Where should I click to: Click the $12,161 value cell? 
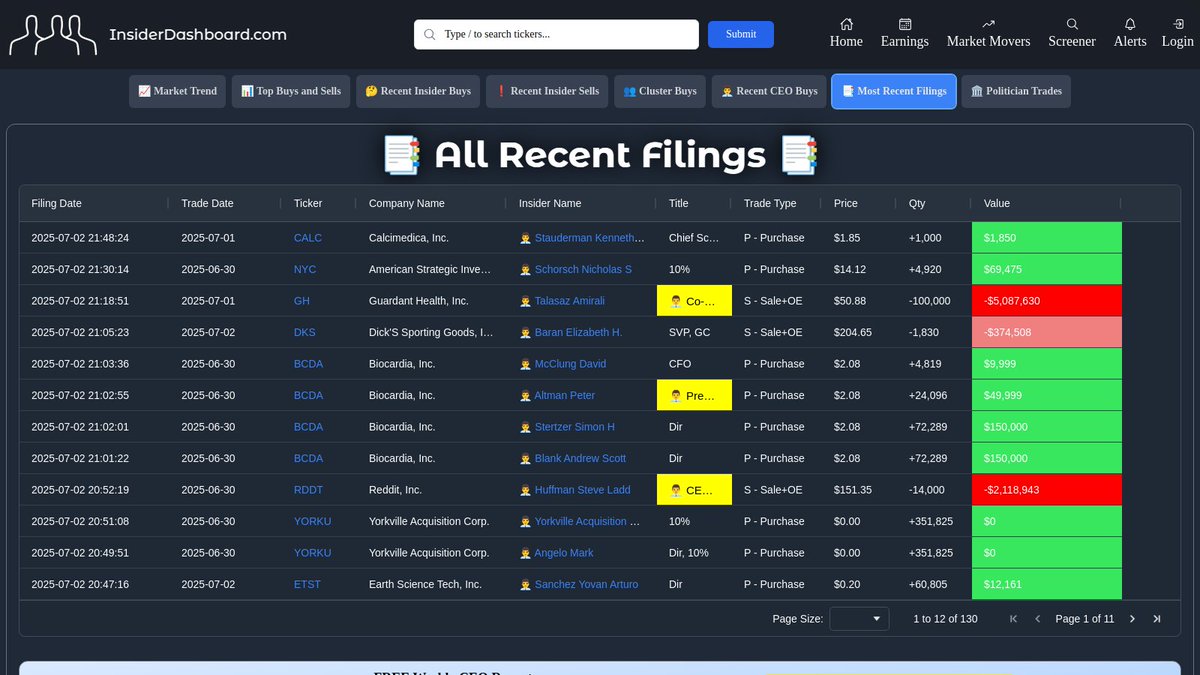coord(1047,584)
